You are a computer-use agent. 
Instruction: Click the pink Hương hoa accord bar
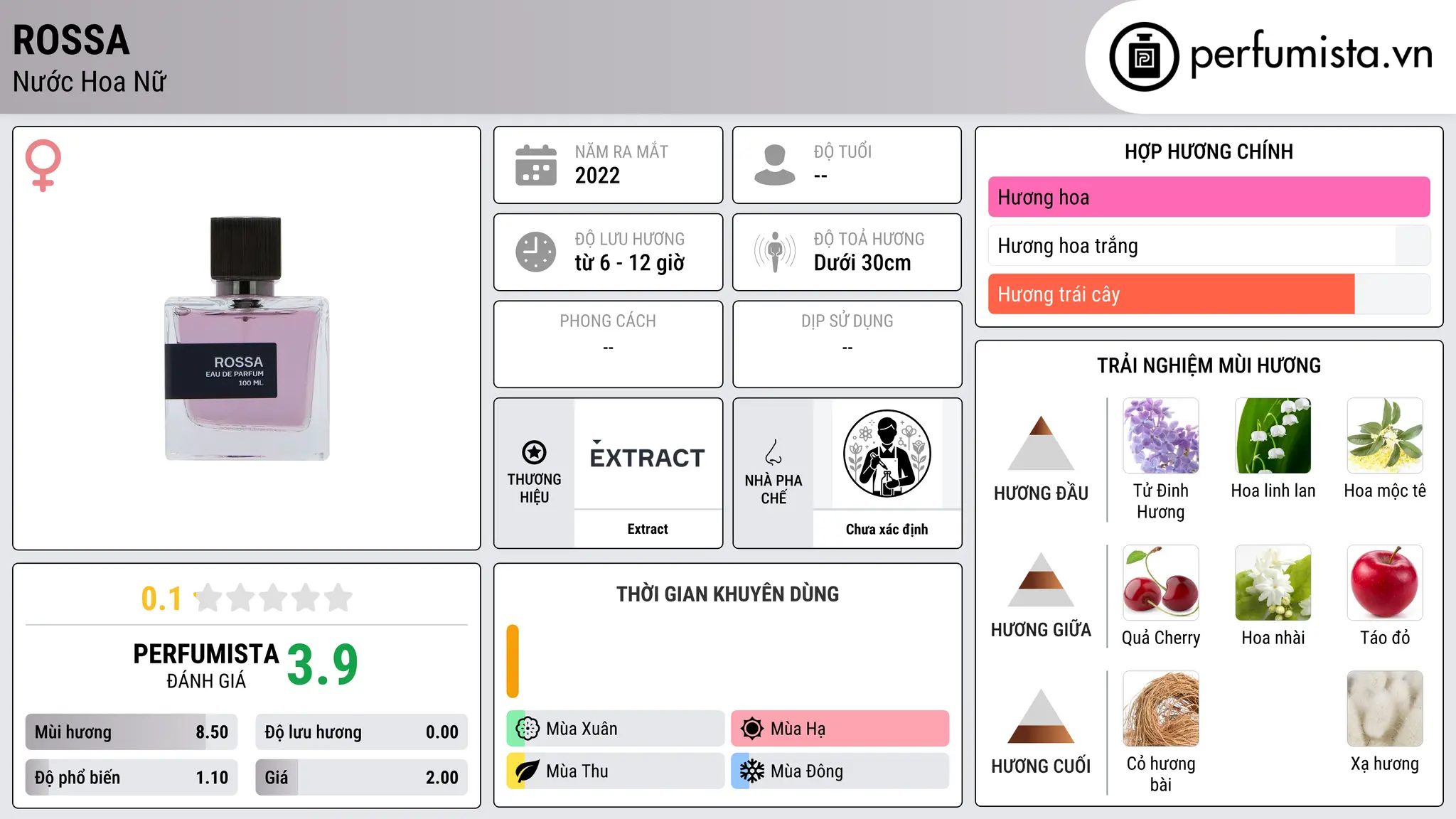click(x=1209, y=197)
